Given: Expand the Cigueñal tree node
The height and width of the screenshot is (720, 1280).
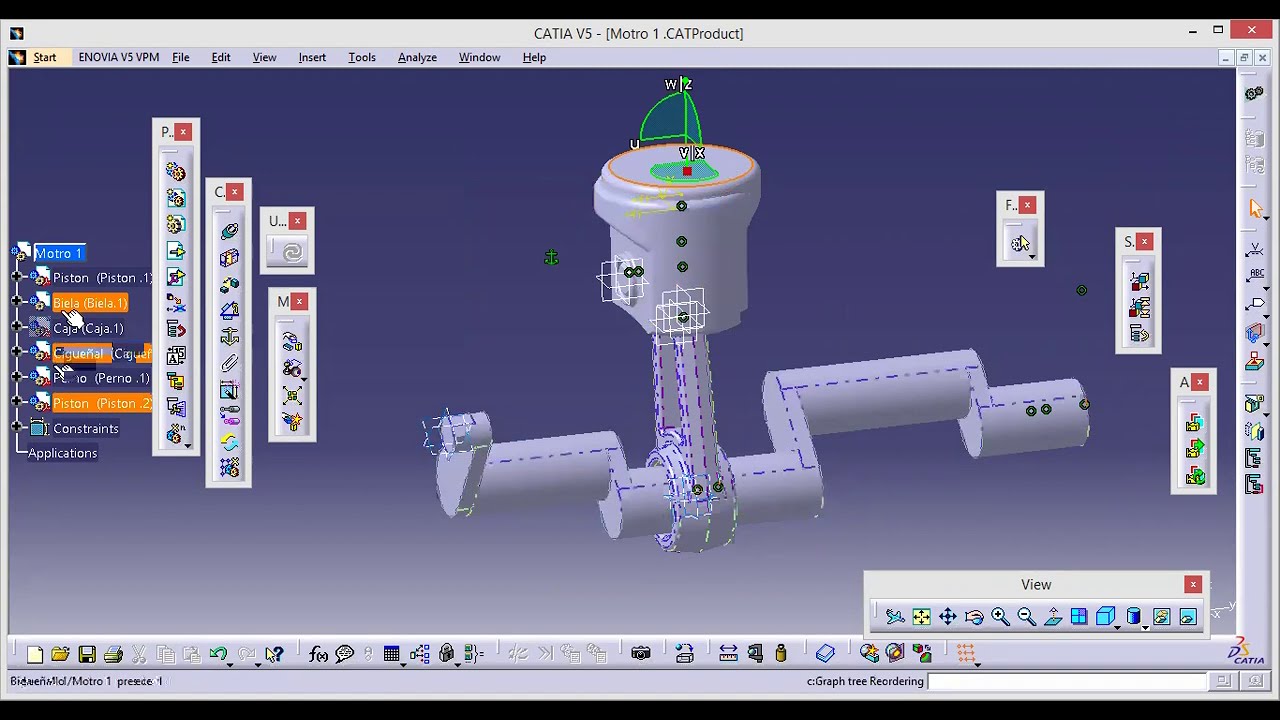Looking at the screenshot, I should tap(17, 352).
